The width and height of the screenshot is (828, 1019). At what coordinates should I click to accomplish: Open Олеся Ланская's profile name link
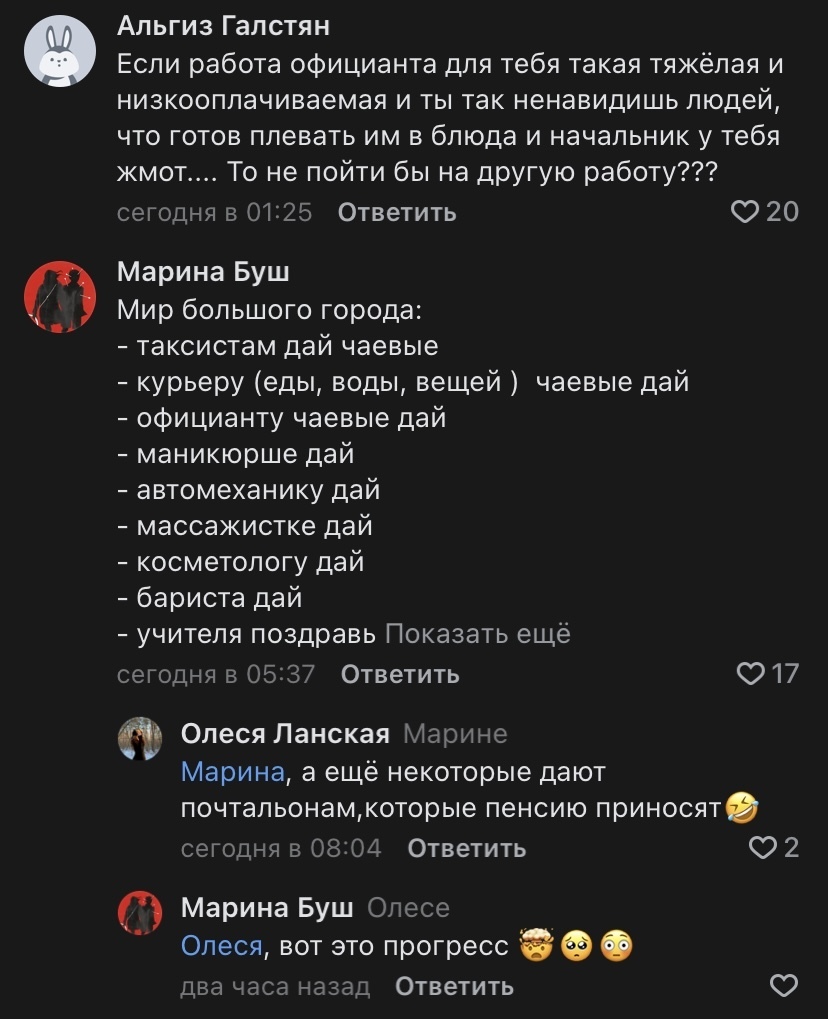pyautogui.click(x=285, y=735)
